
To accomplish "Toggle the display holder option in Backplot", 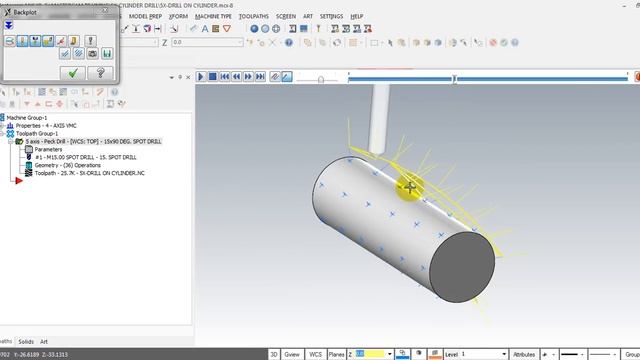I will [x=35, y=41].
